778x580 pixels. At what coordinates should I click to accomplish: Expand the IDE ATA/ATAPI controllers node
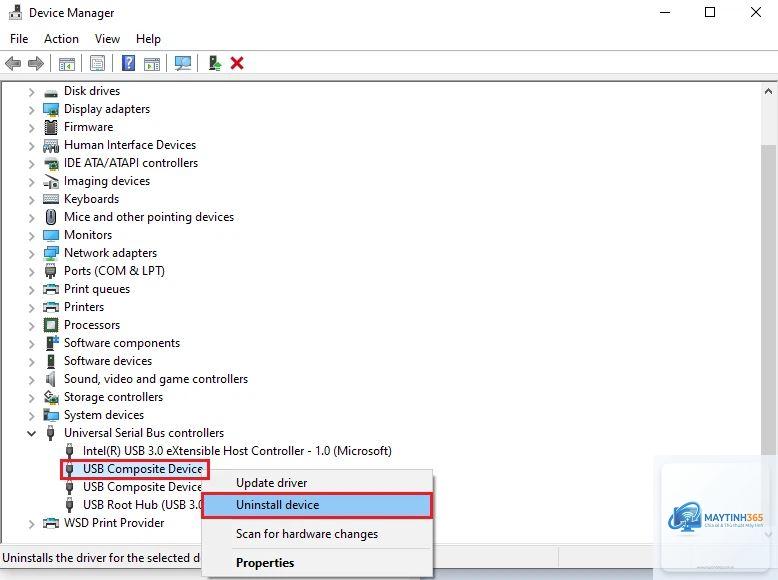click(31, 164)
